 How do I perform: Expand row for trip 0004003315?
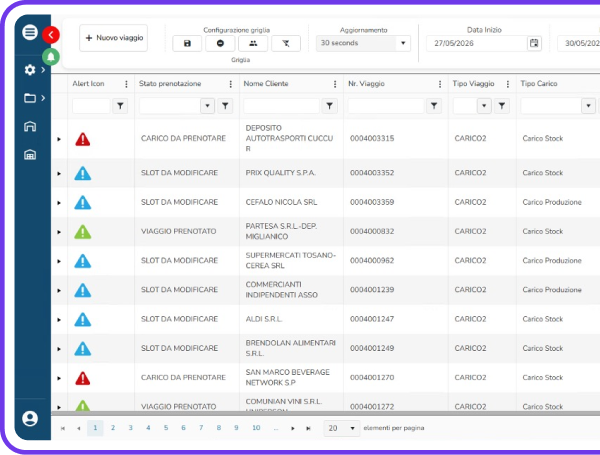pos(59,139)
